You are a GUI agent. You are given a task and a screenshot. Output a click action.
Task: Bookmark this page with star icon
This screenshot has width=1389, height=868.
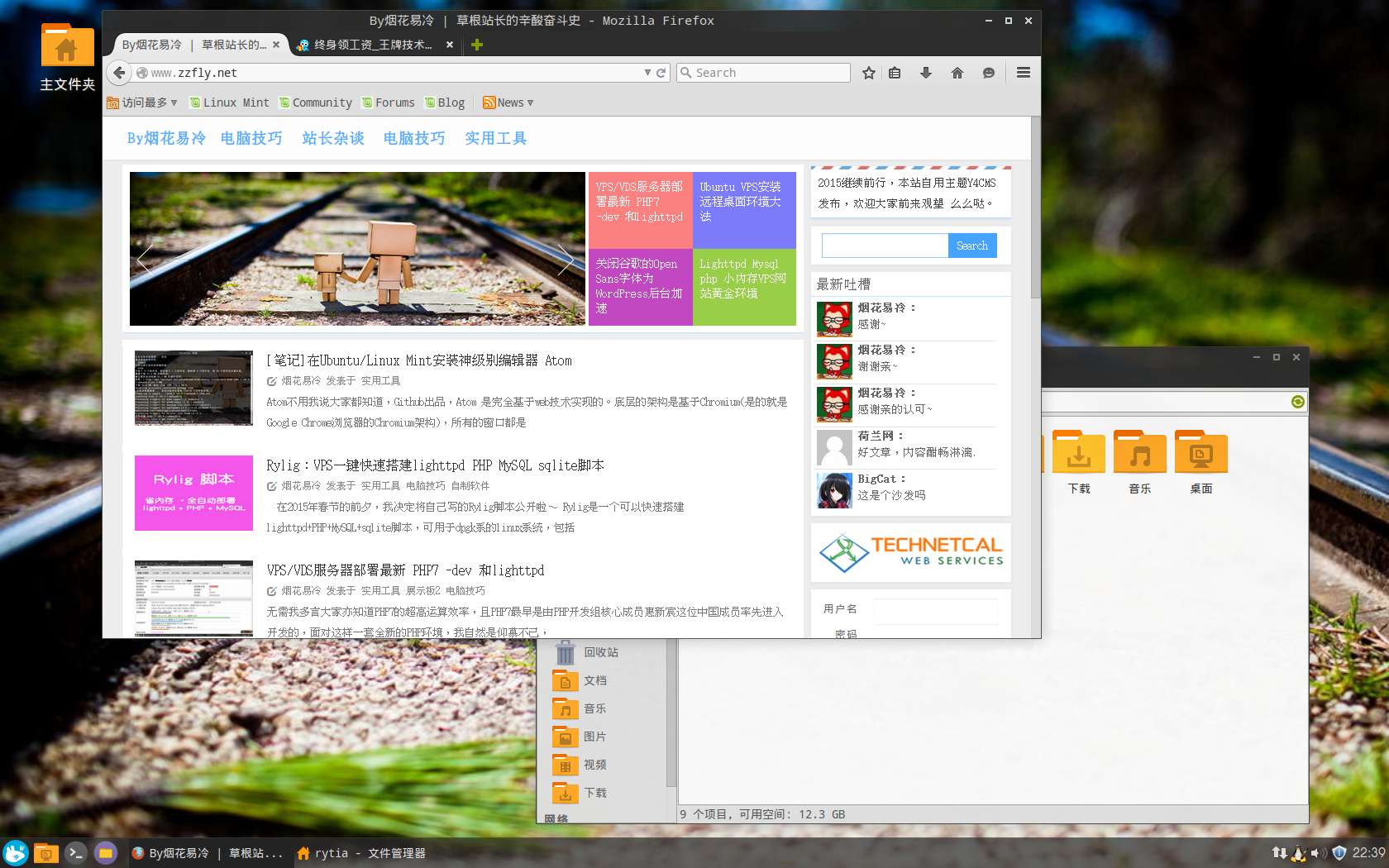tap(868, 73)
